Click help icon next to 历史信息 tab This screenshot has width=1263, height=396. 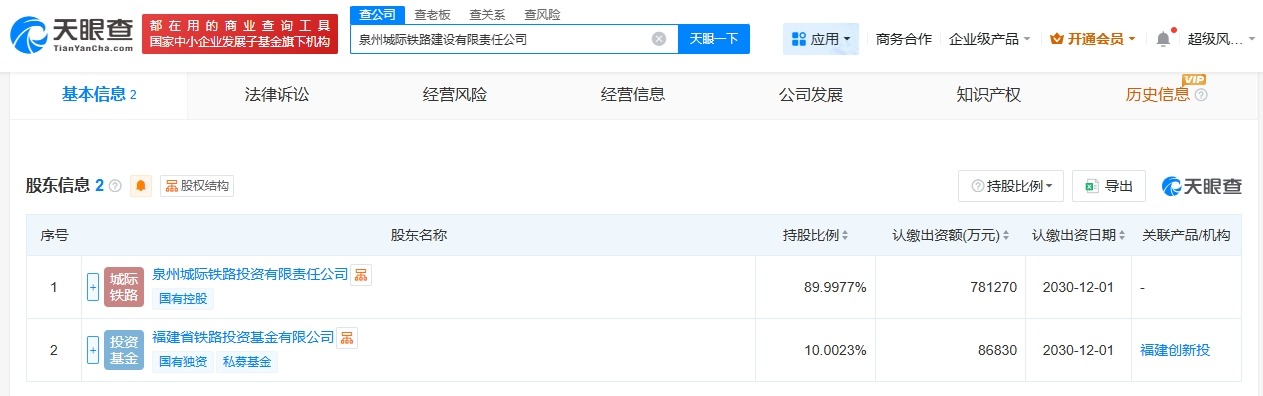click(1201, 95)
